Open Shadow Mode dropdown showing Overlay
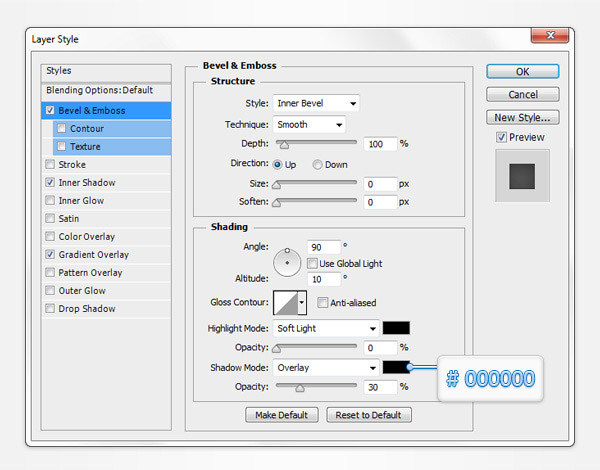The image size is (600, 470). (x=326, y=368)
